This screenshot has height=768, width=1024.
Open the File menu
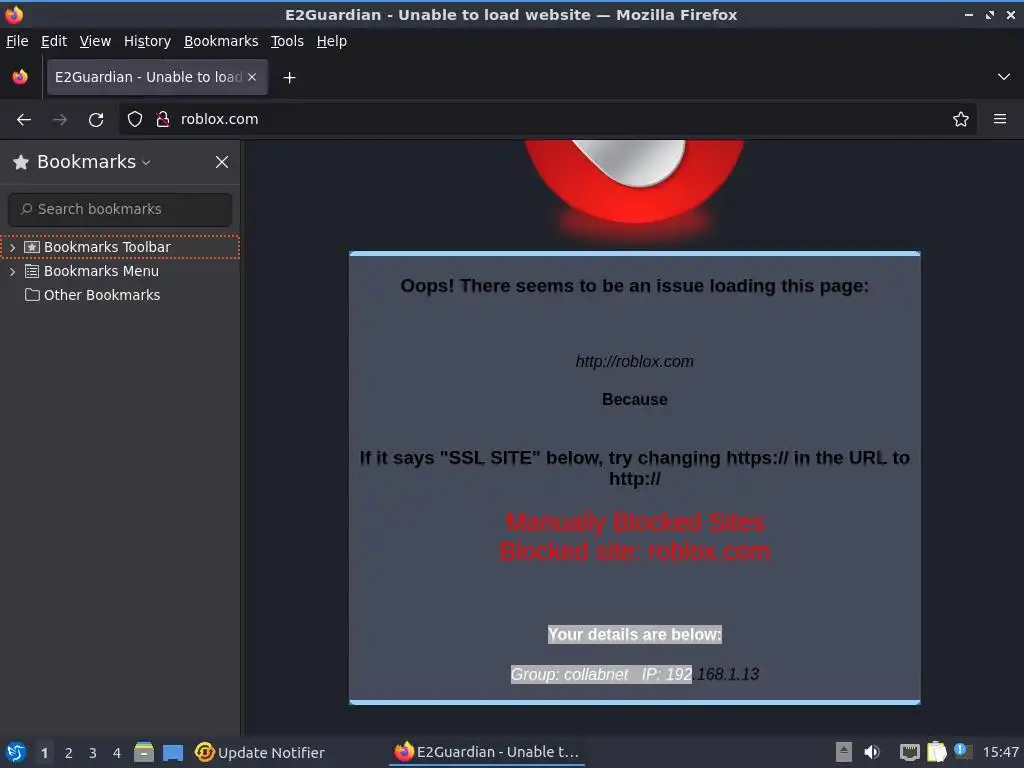point(17,41)
